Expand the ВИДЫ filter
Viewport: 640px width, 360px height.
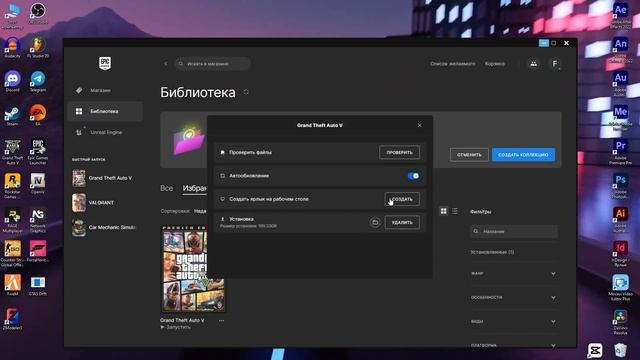click(513, 322)
